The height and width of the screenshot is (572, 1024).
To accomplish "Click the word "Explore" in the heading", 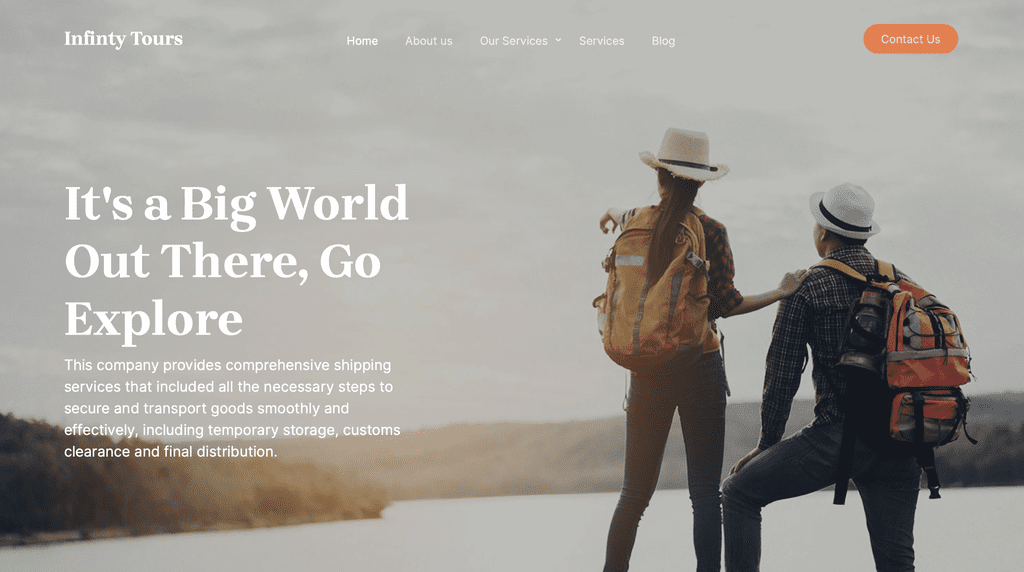I will [153, 320].
